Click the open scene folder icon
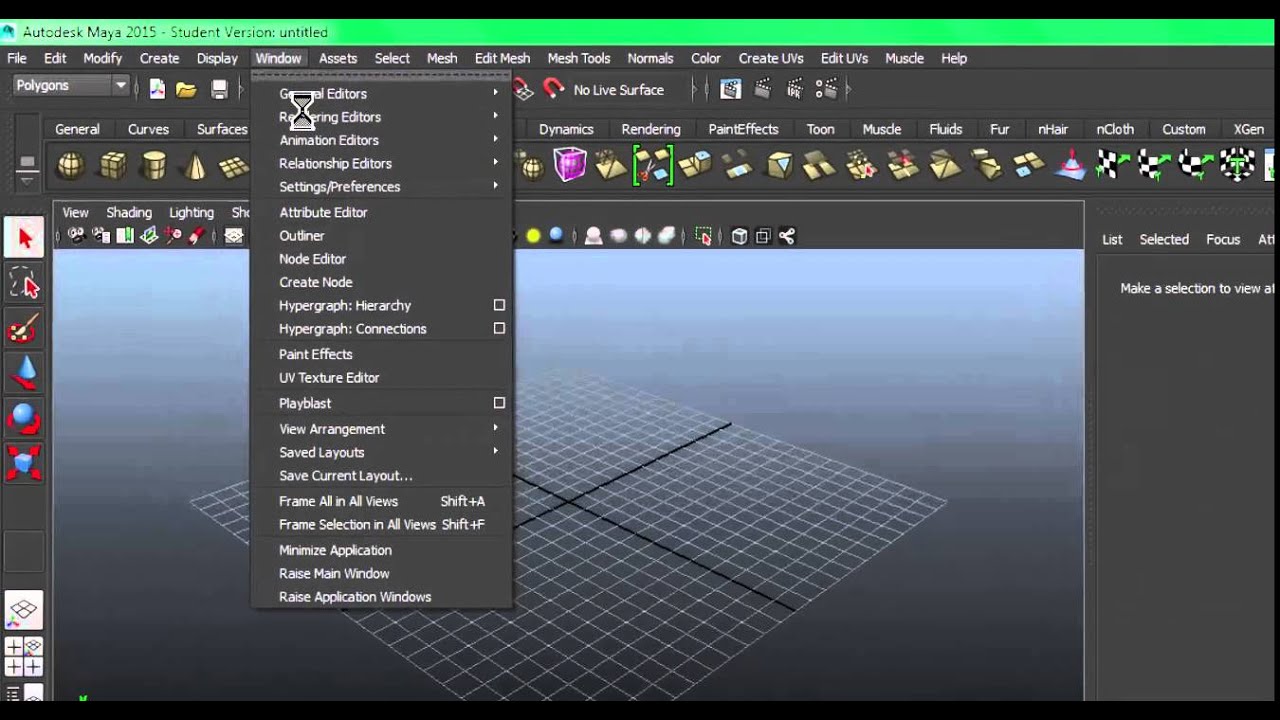The height and width of the screenshot is (720, 1280). (186, 89)
